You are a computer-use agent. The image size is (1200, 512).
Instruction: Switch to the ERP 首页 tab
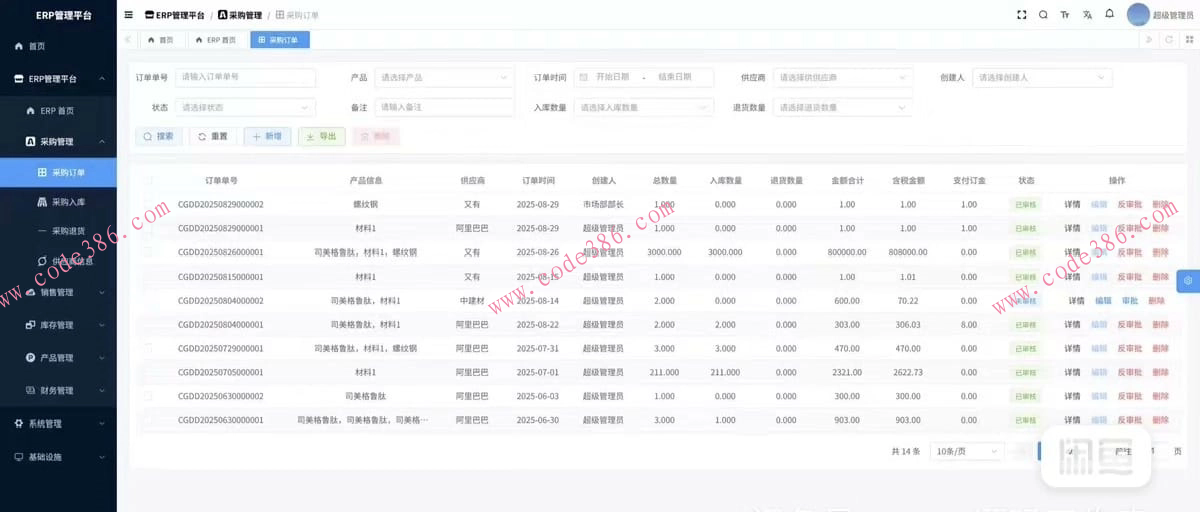[x=216, y=40]
